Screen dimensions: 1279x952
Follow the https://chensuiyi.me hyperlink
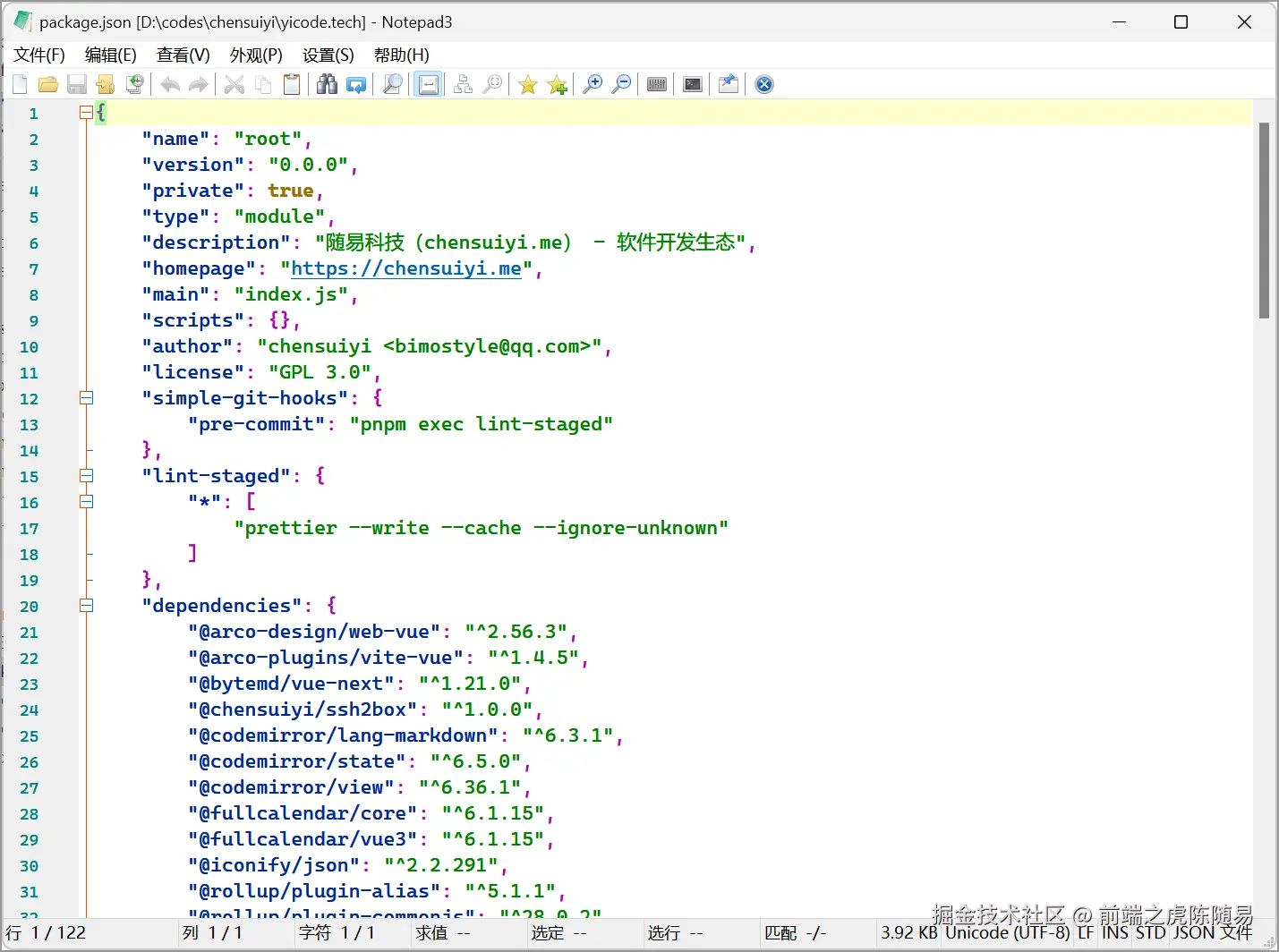tap(406, 268)
